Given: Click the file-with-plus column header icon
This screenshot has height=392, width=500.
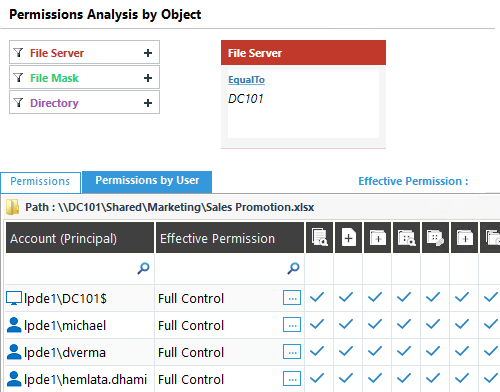Looking at the screenshot, I should 348,238.
